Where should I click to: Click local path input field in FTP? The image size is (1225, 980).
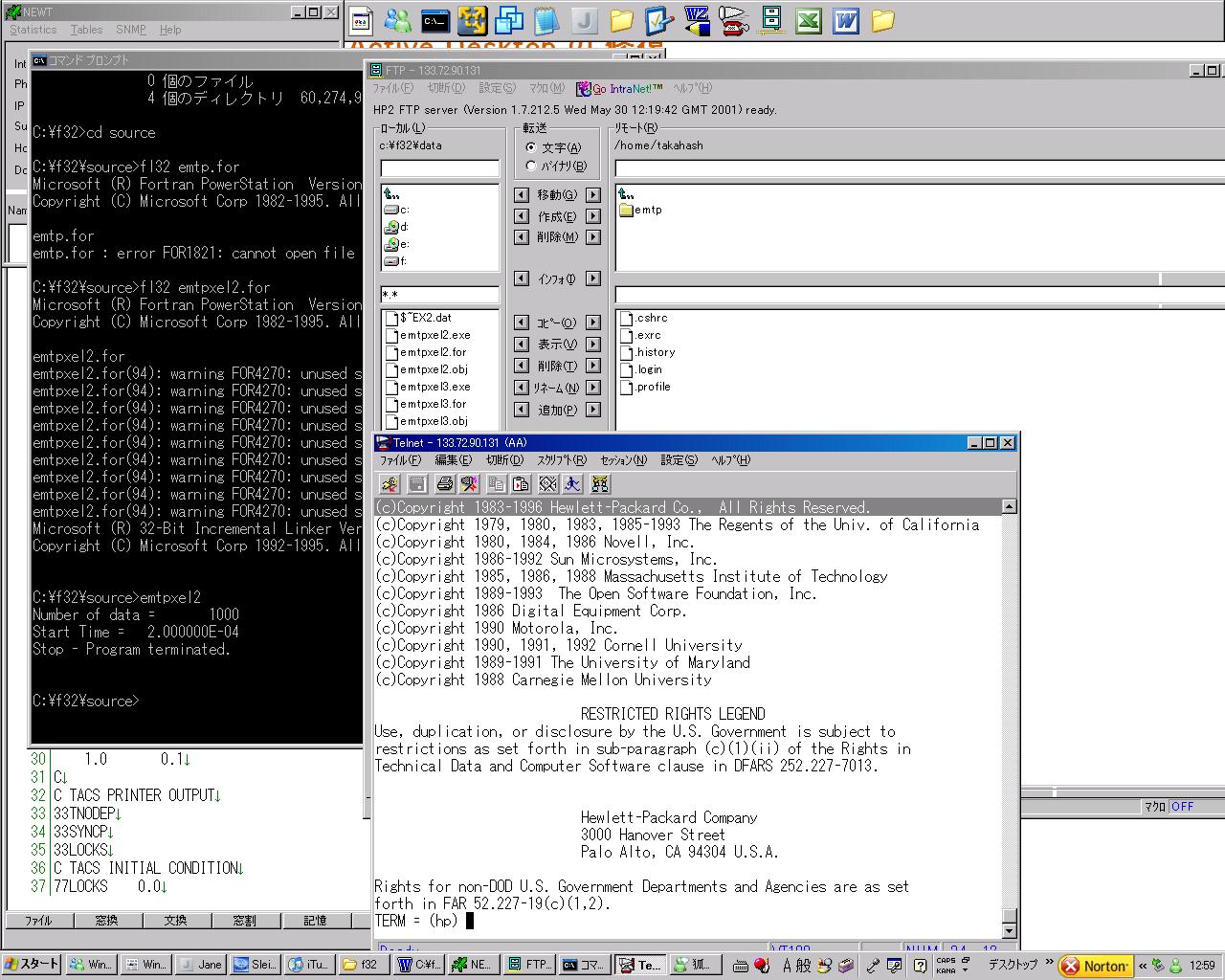coord(439,168)
